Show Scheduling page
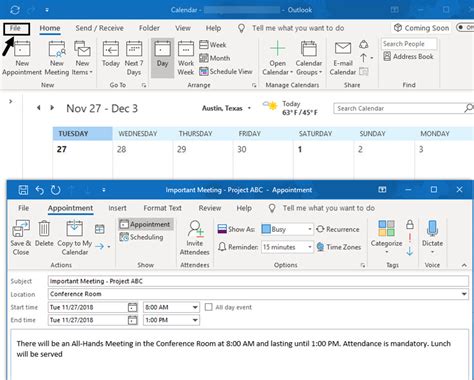Screen dimensions: 474x380 pos(142,237)
